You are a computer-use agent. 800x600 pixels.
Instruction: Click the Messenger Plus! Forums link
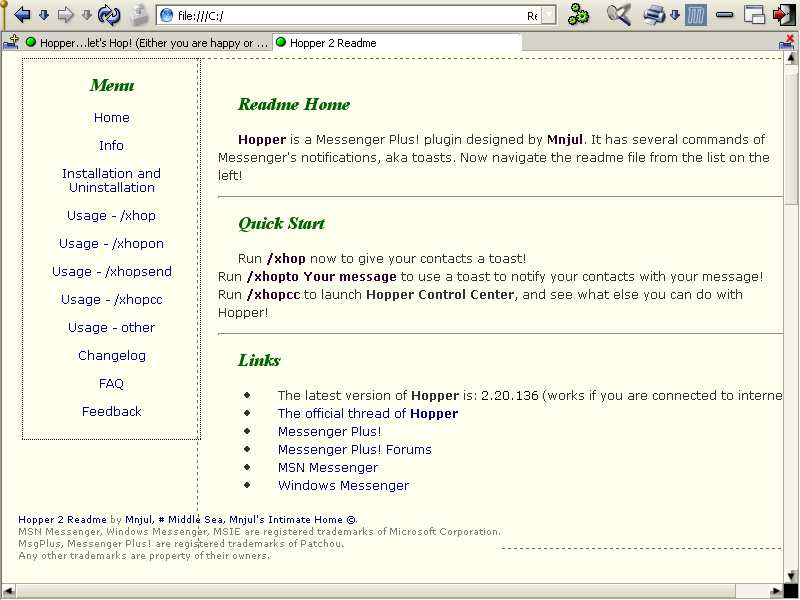tap(354, 450)
